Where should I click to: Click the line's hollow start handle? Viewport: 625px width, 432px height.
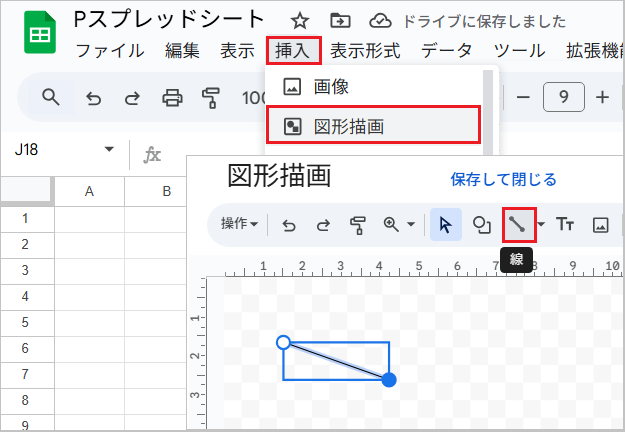(x=283, y=342)
